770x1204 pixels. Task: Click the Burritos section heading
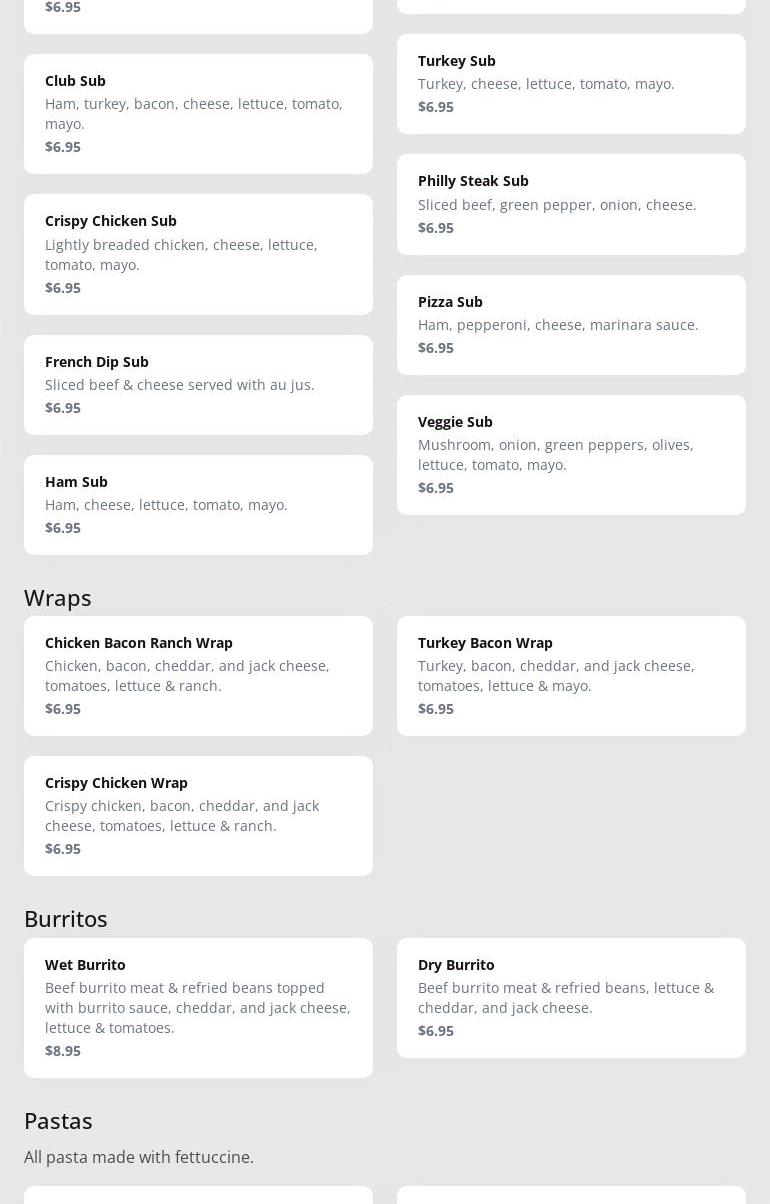click(x=66, y=918)
